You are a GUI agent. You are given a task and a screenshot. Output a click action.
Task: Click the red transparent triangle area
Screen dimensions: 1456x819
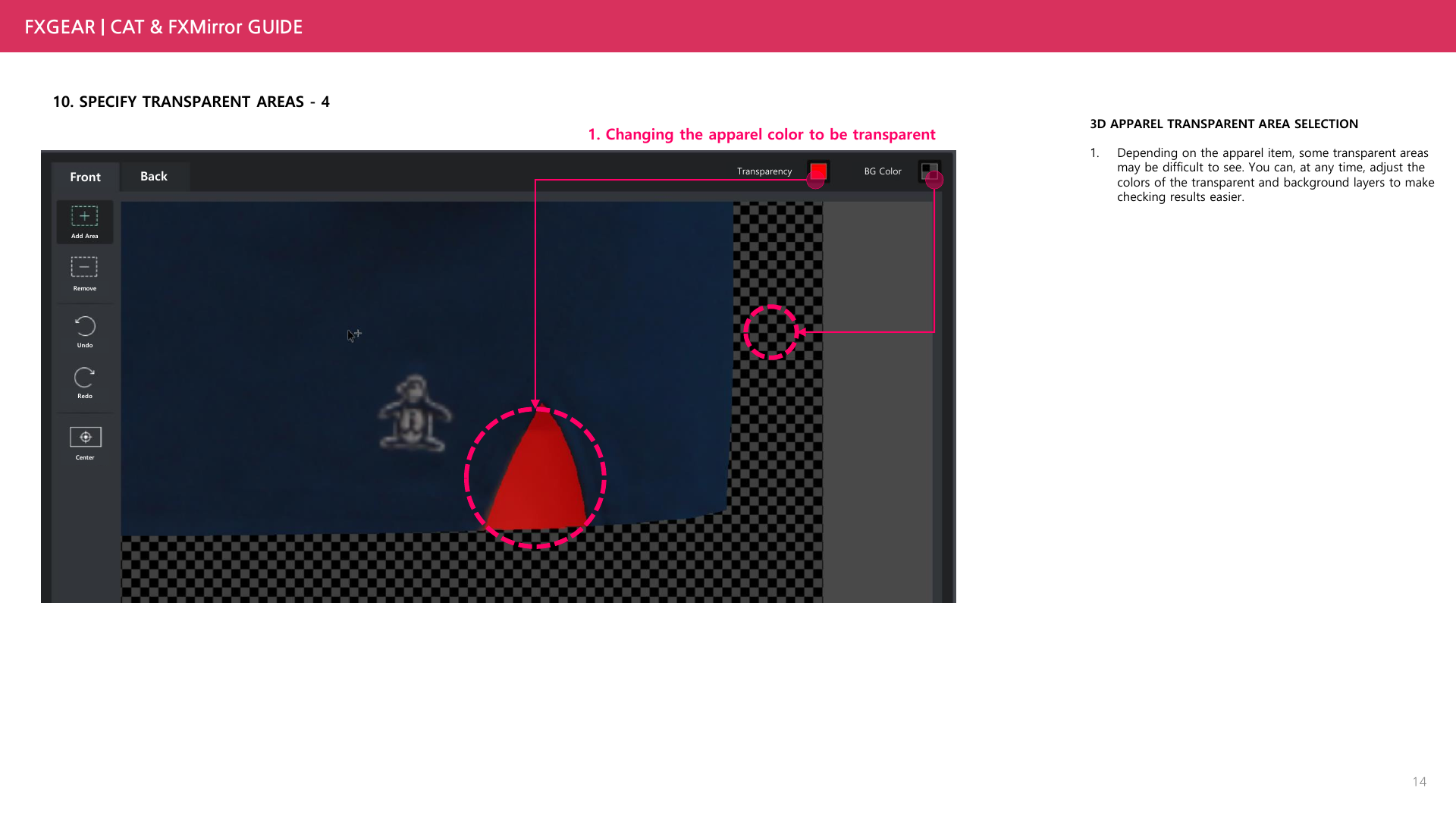click(538, 474)
